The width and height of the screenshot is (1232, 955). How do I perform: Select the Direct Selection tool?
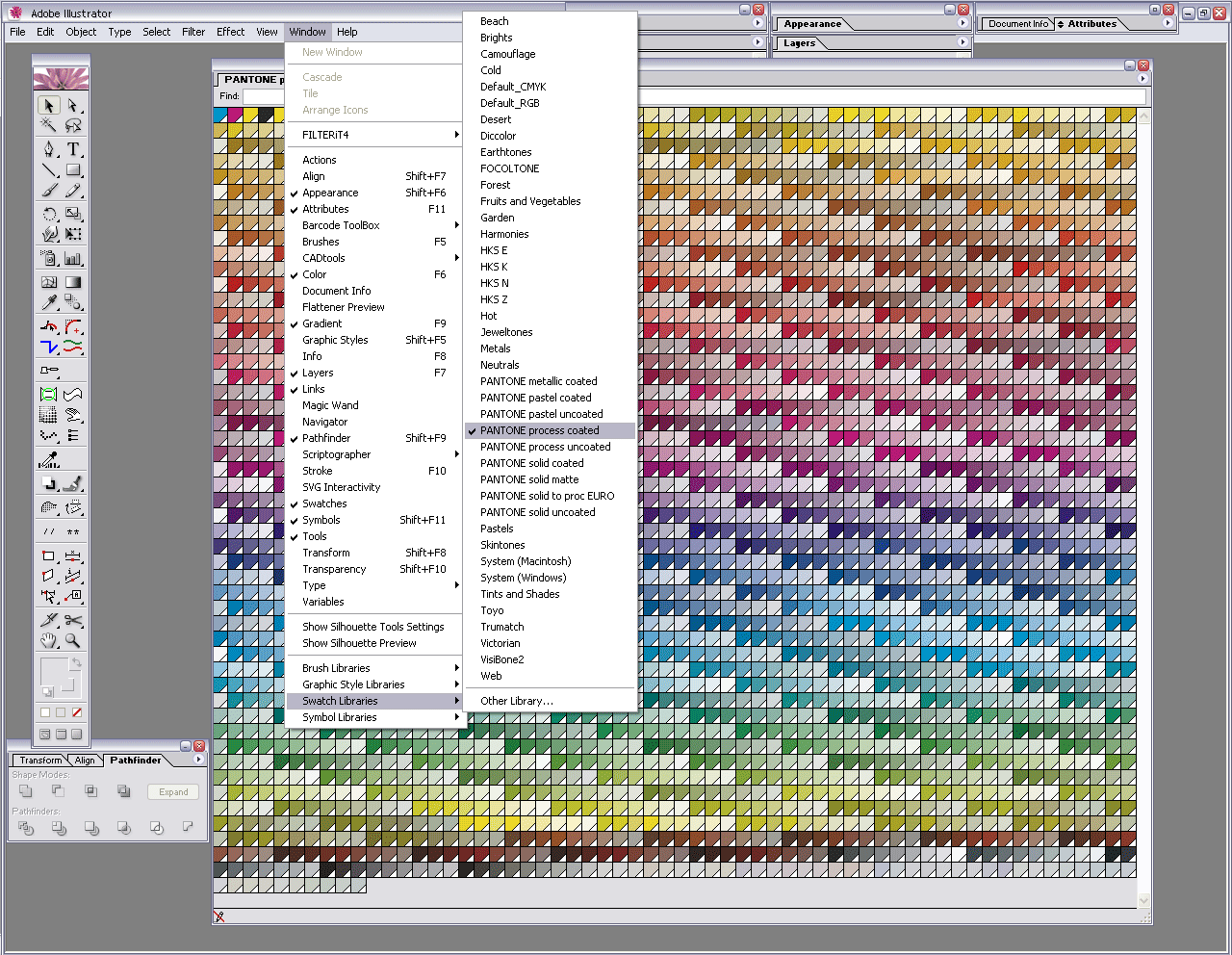pos(73,105)
